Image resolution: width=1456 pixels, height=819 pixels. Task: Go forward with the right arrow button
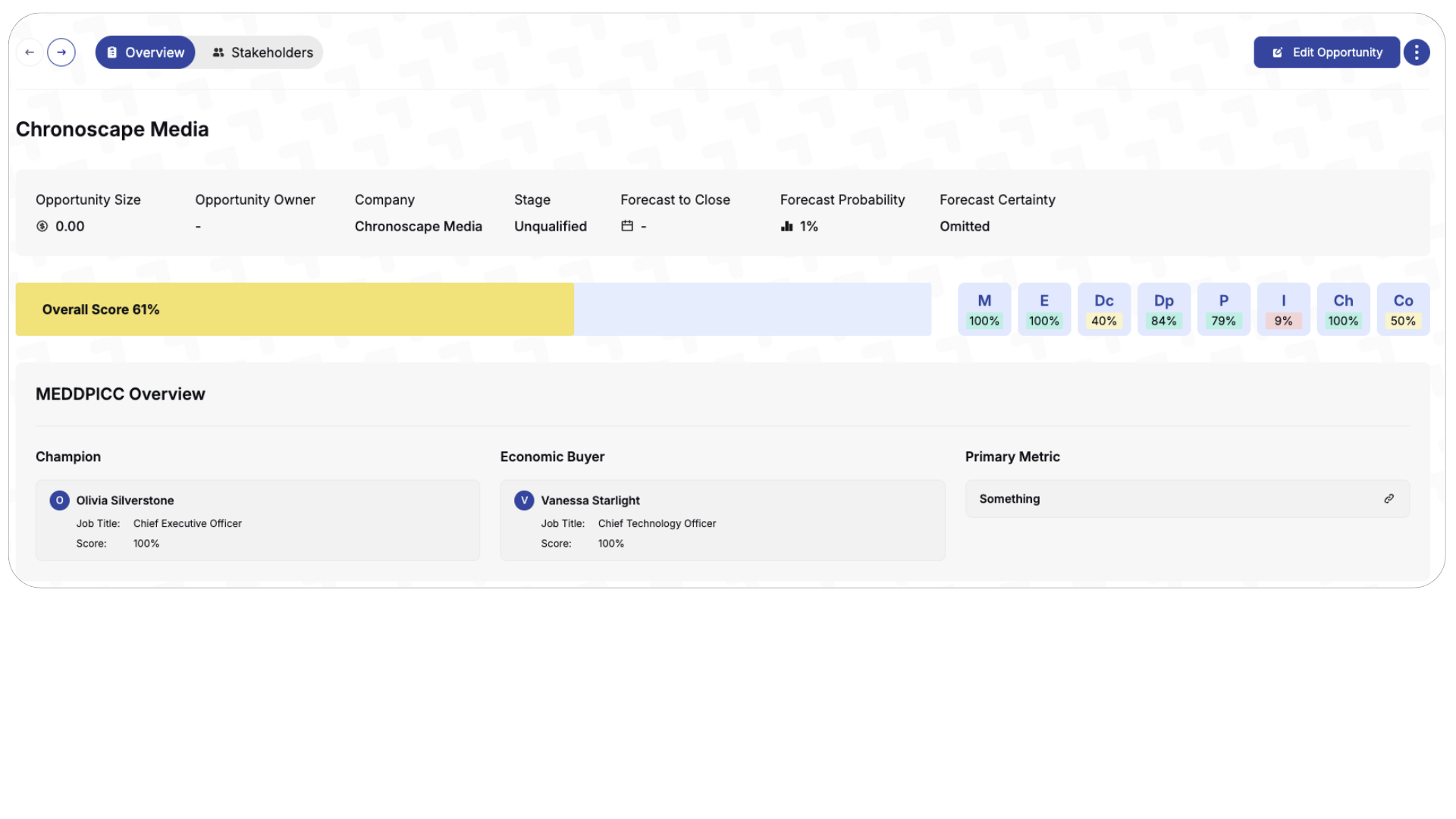tap(61, 52)
